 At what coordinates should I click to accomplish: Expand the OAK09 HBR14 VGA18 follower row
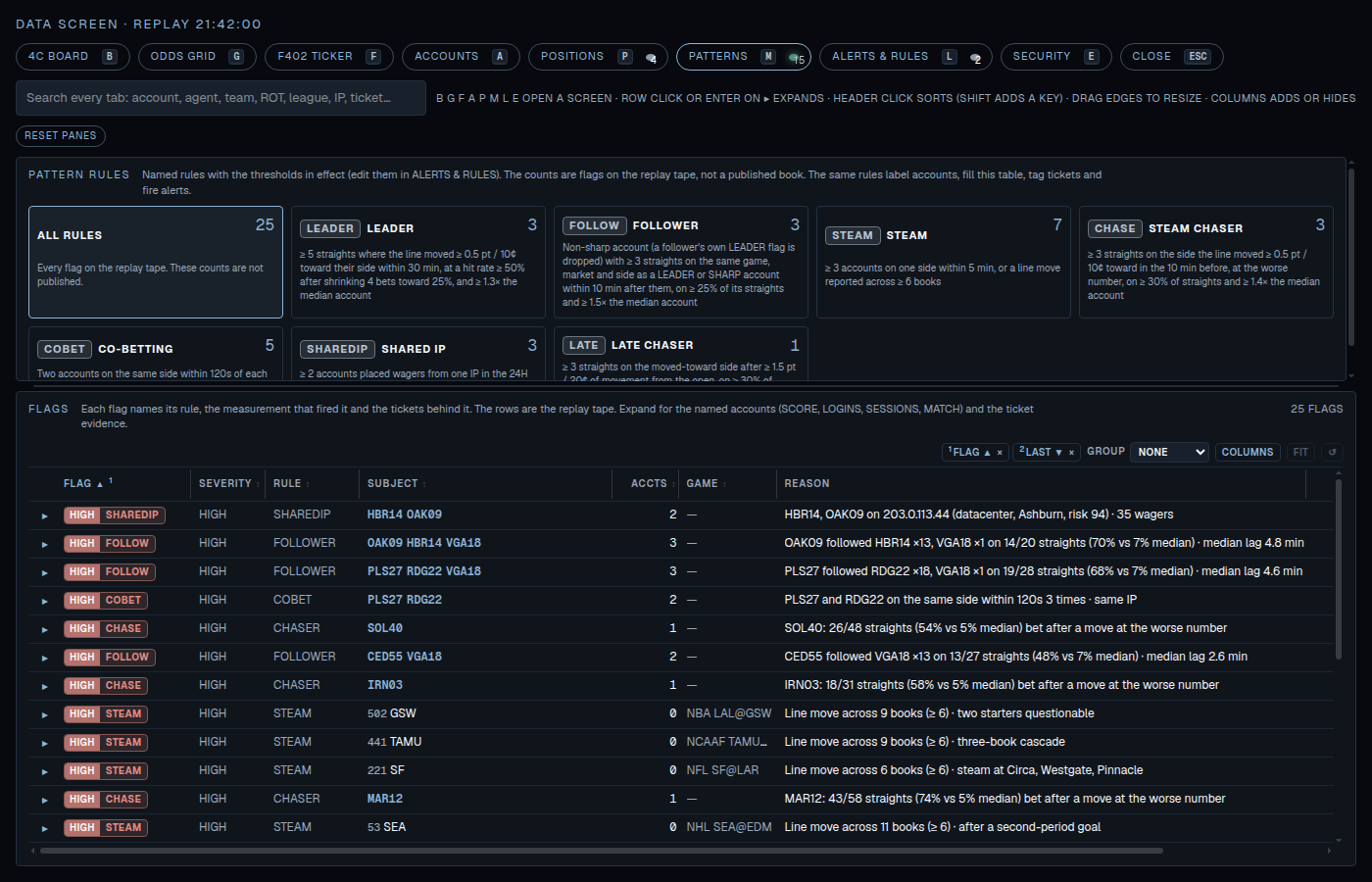click(x=44, y=544)
